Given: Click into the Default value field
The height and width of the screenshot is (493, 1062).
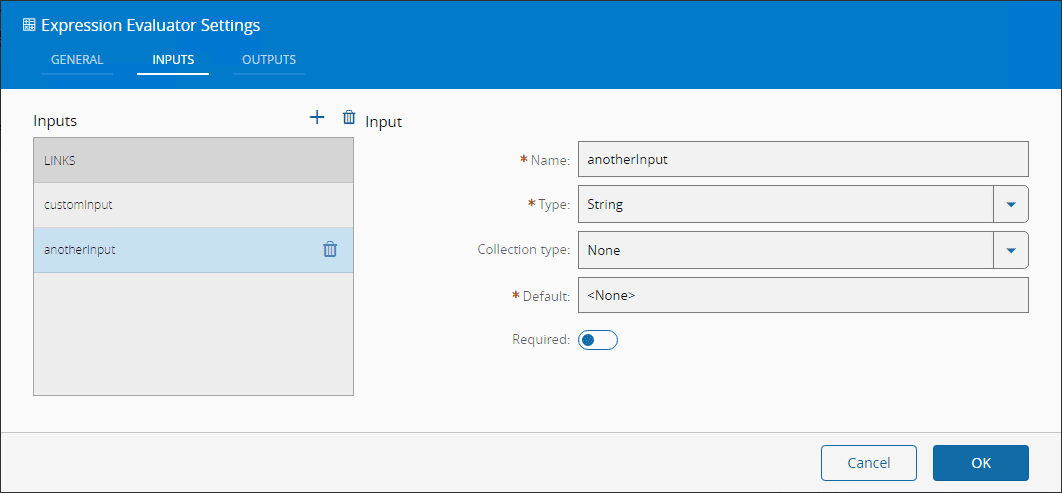Looking at the screenshot, I should (802, 296).
